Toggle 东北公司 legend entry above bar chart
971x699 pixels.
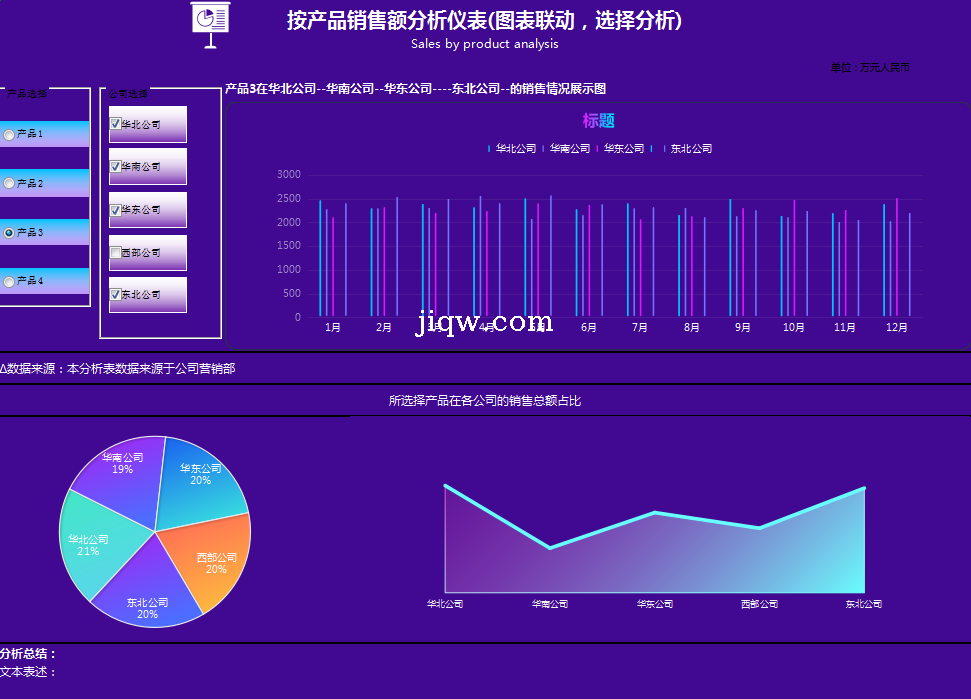(688, 149)
